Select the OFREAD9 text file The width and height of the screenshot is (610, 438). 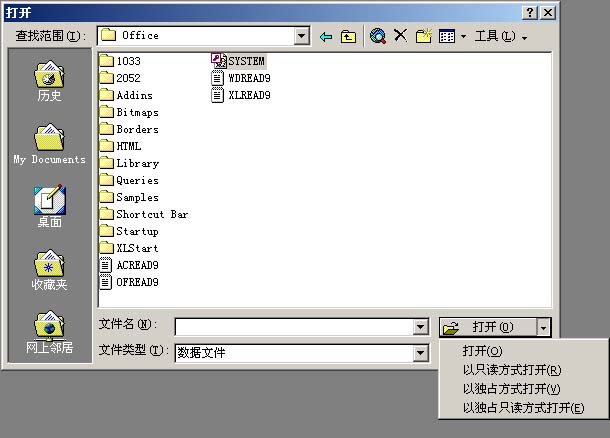pos(129,282)
